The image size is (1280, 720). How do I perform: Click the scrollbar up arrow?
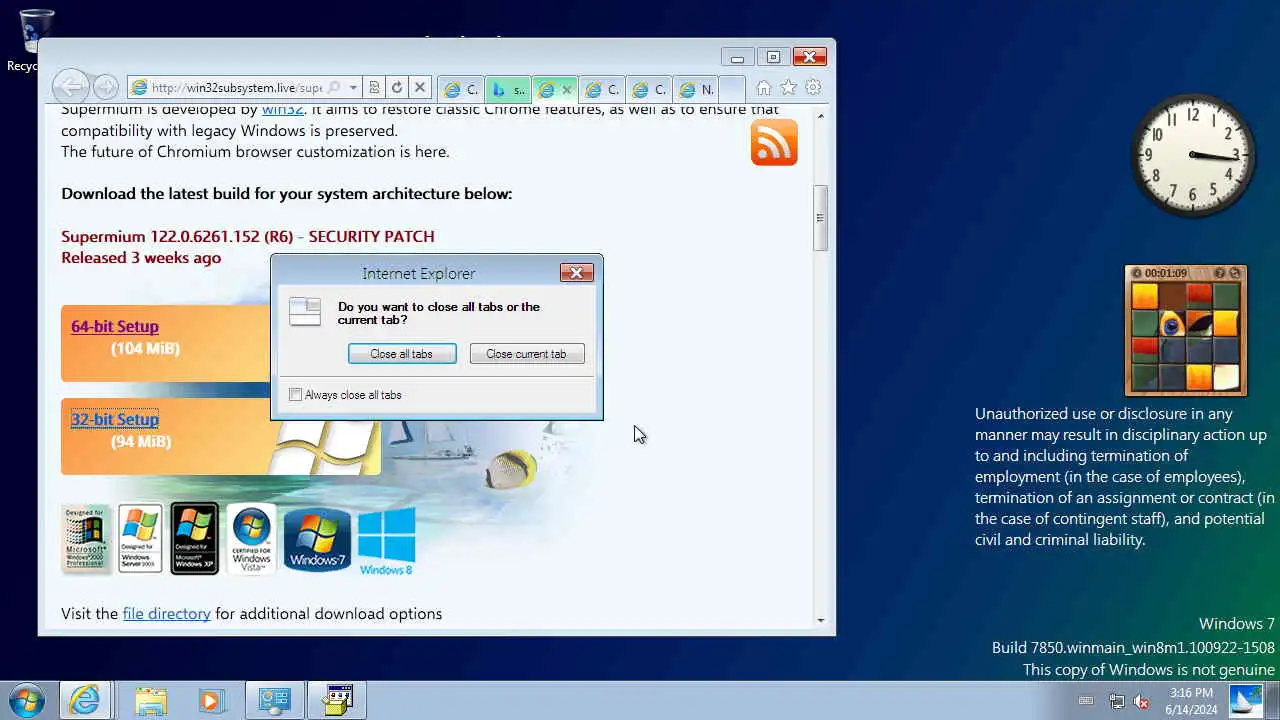pos(821,116)
